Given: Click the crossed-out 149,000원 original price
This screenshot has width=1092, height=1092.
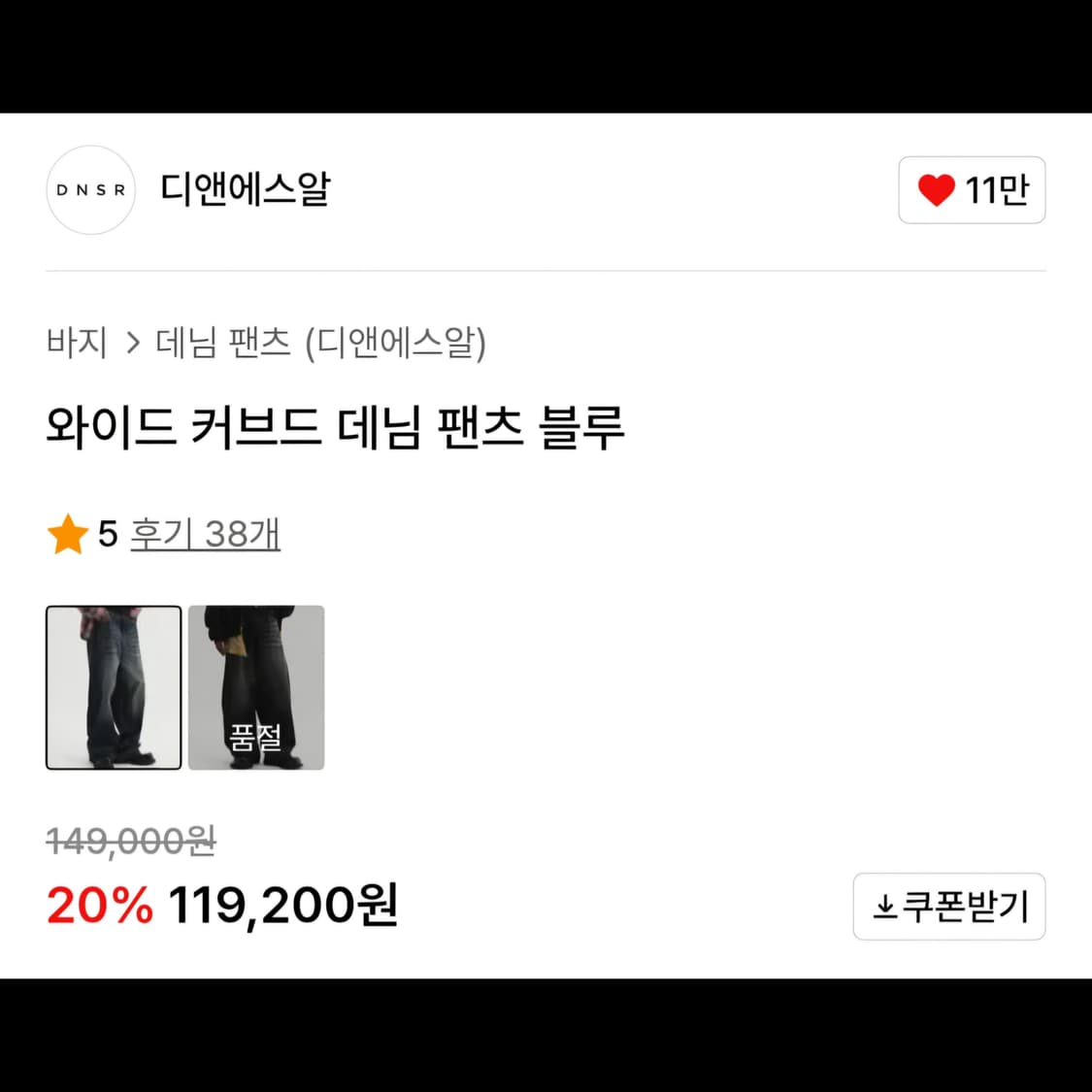Looking at the screenshot, I should (x=131, y=841).
